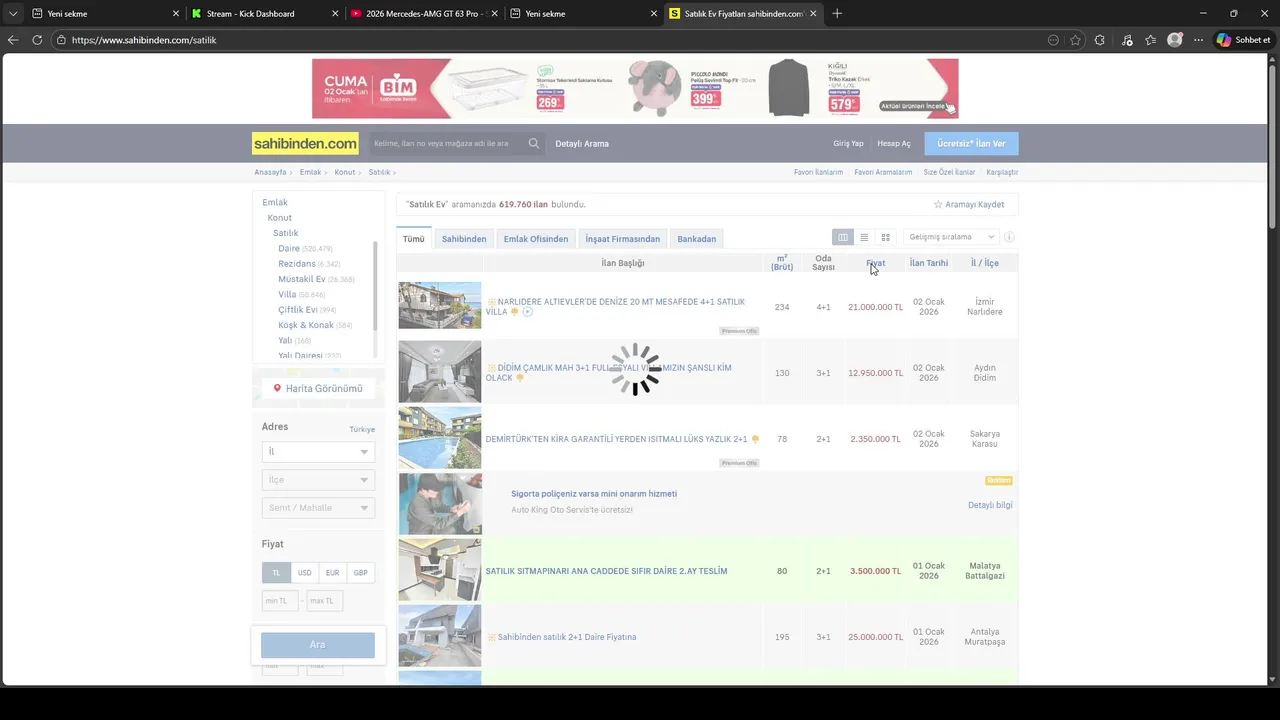Open 'Favori İlanlarım' link
This screenshot has height=720, width=1280.
[818, 172]
